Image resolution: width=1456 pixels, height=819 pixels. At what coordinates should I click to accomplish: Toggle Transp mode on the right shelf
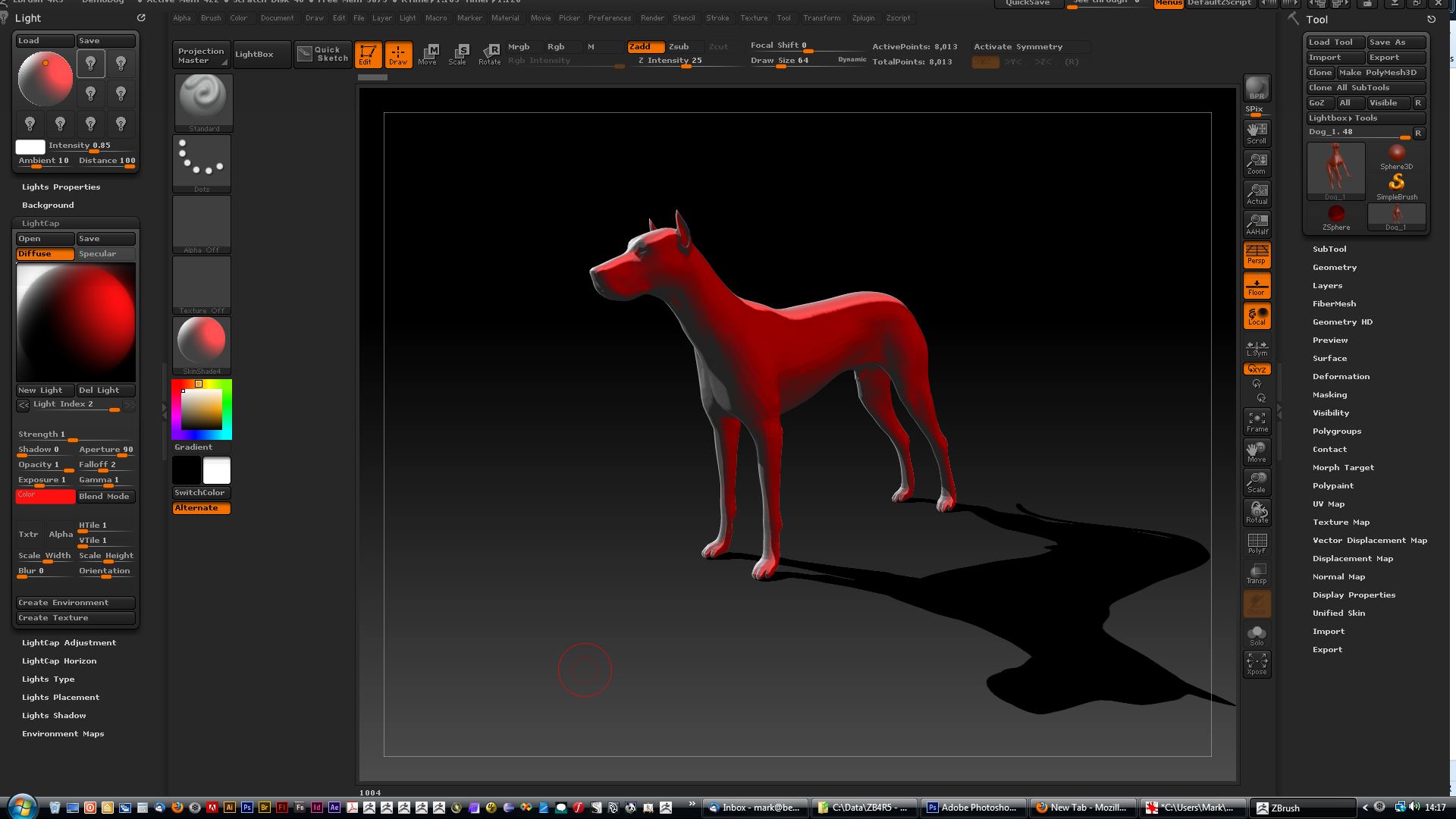(x=1257, y=573)
